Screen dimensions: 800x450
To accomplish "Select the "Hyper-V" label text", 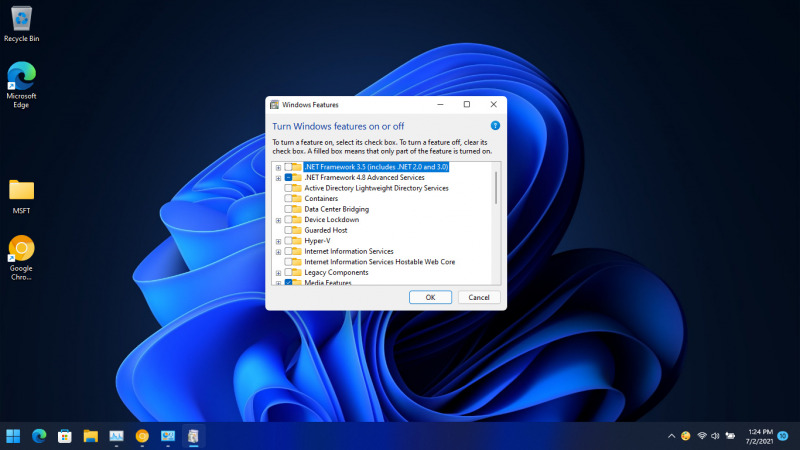I will click(x=317, y=241).
